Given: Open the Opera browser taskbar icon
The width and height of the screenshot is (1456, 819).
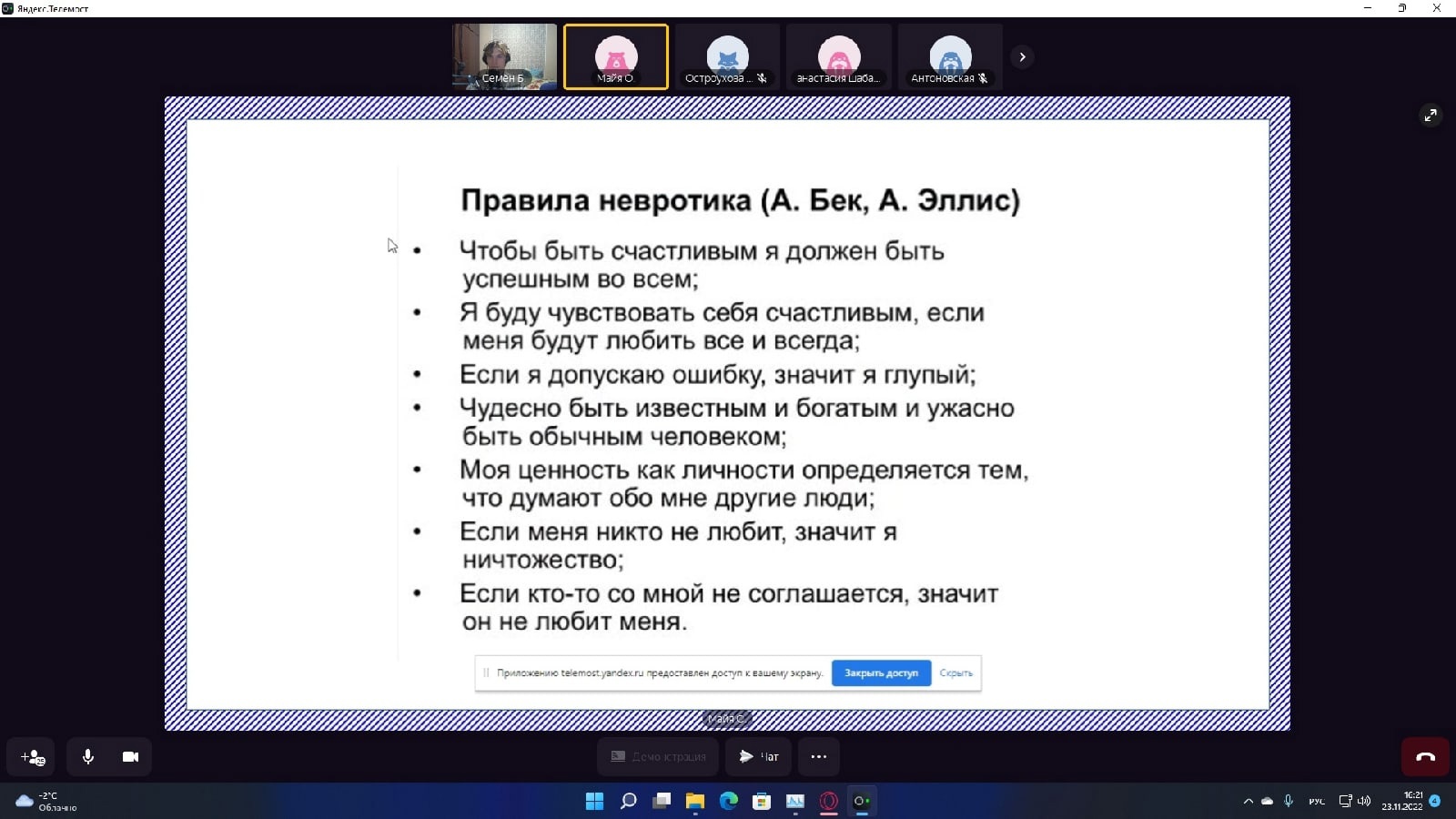Looking at the screenshot, I should click(828, 802).
